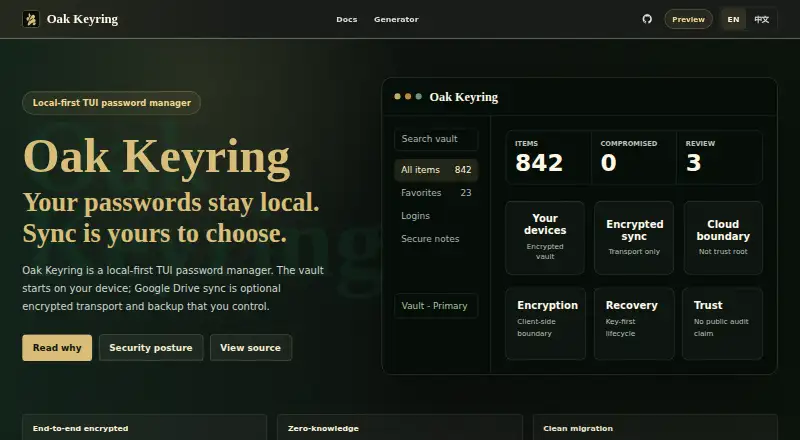Screen dimensions: 800x440
Task: Click the Clean migration feature card
Action: coord(655,428)
